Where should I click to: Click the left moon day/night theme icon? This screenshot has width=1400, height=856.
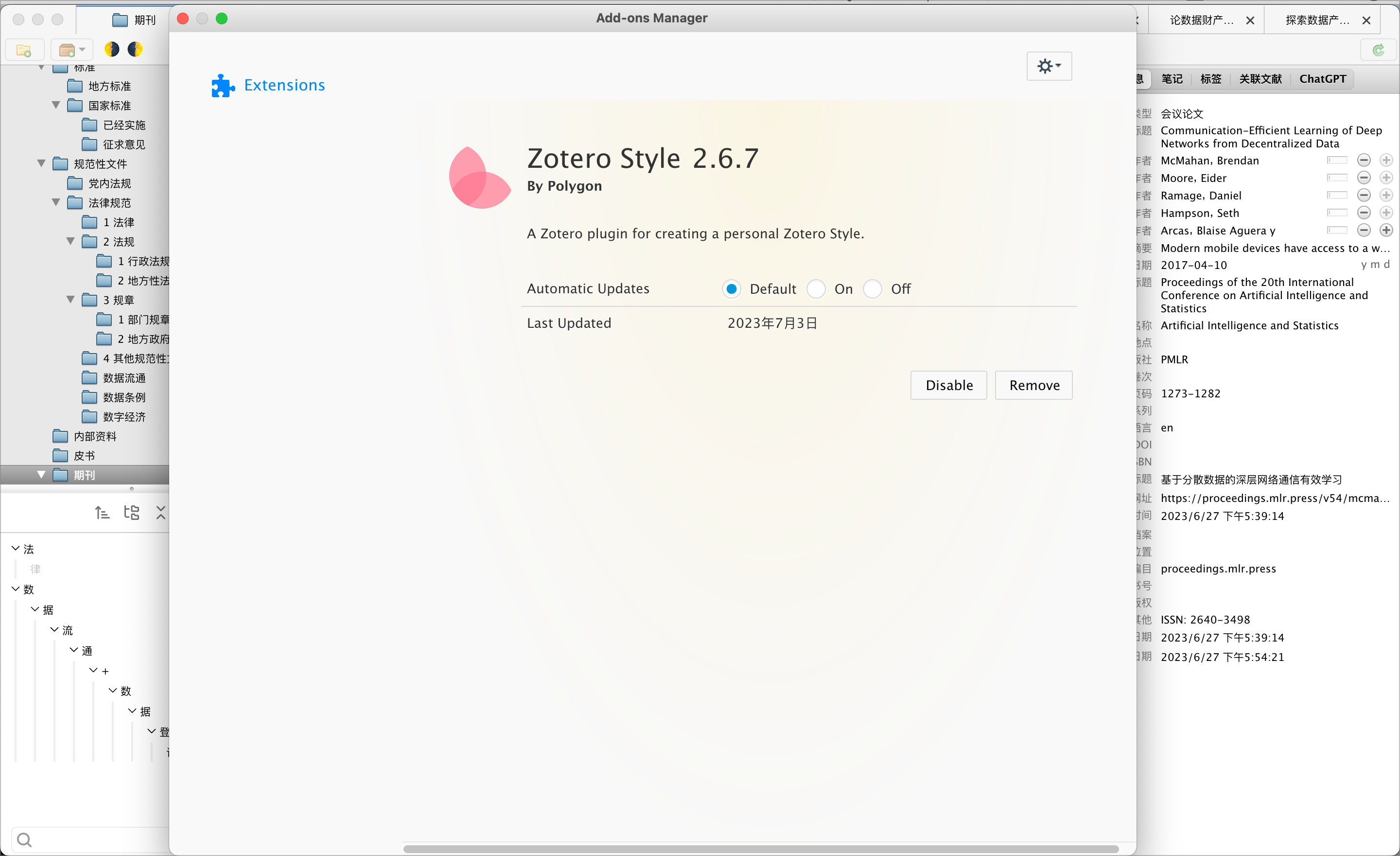click(x=111, y=49)
